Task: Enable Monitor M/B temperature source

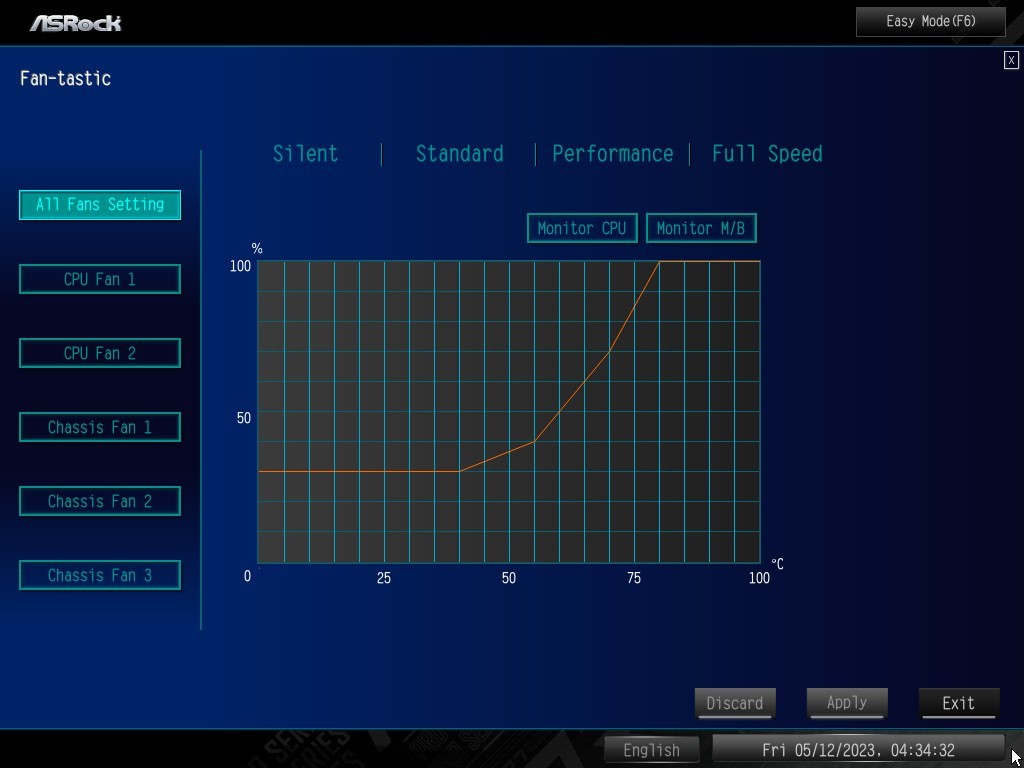Action: [x=701, y=229]
